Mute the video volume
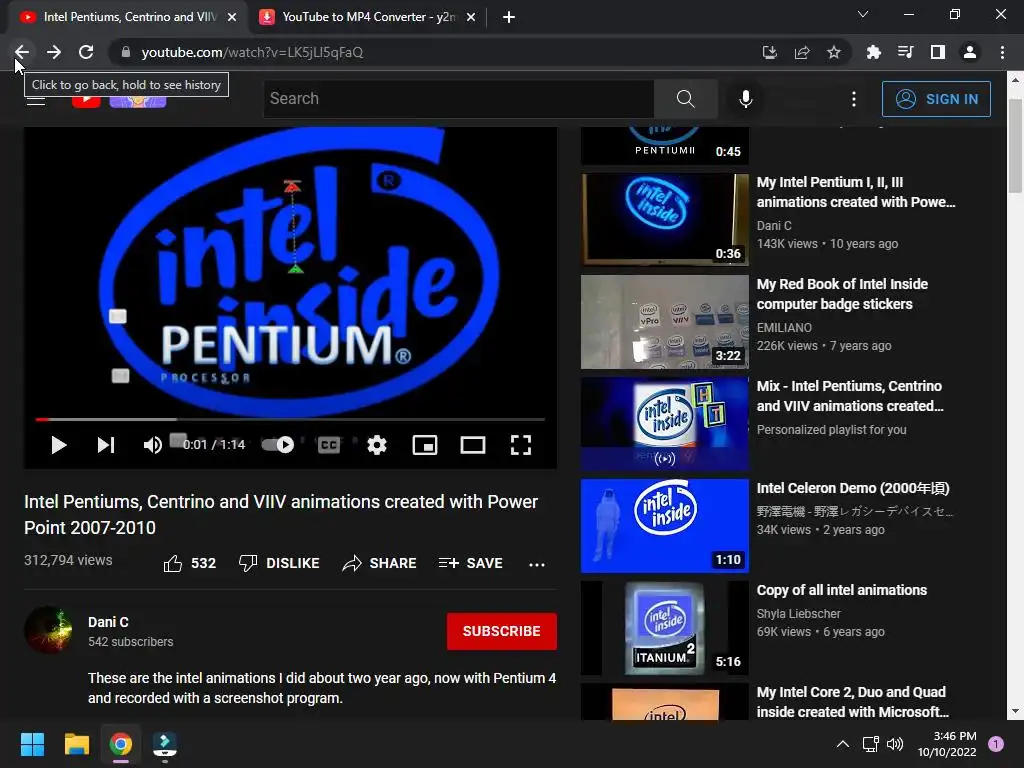 point(153,445)
